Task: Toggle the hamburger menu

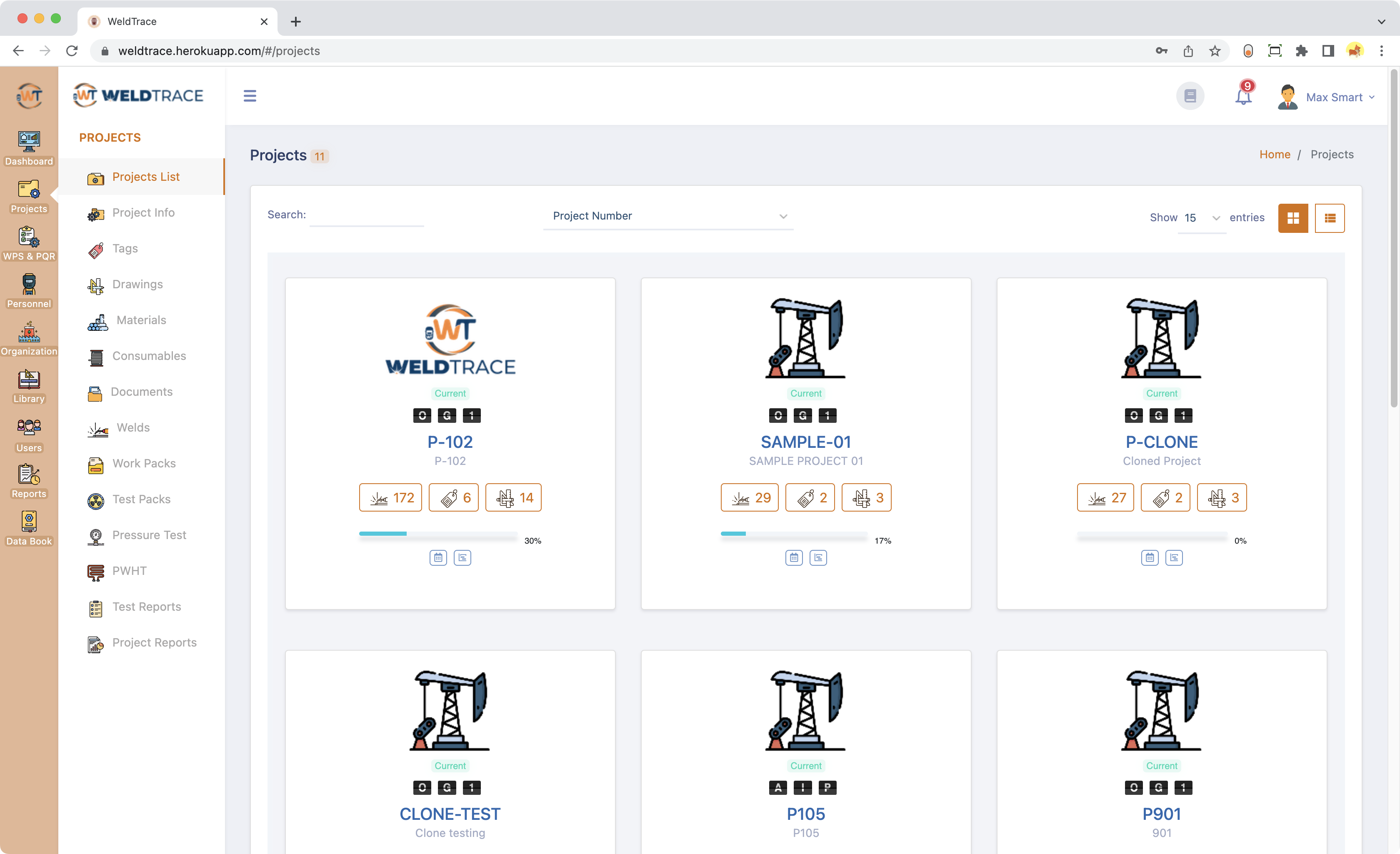Action: [250, 96]
